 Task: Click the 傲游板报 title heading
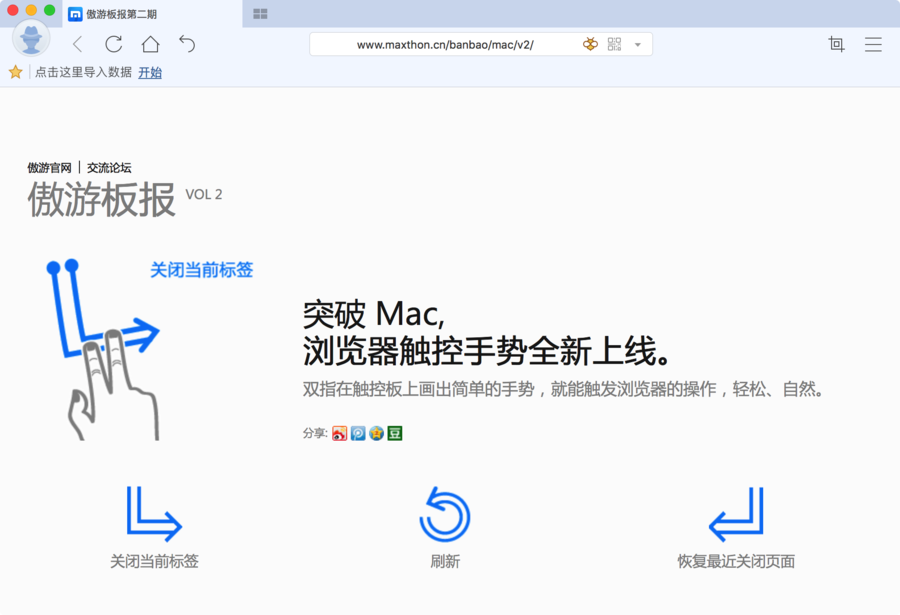tap(102, 199)
